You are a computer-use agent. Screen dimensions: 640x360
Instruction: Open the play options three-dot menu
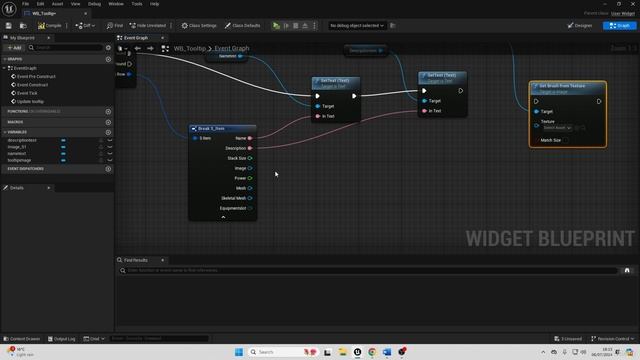point(314,26)
